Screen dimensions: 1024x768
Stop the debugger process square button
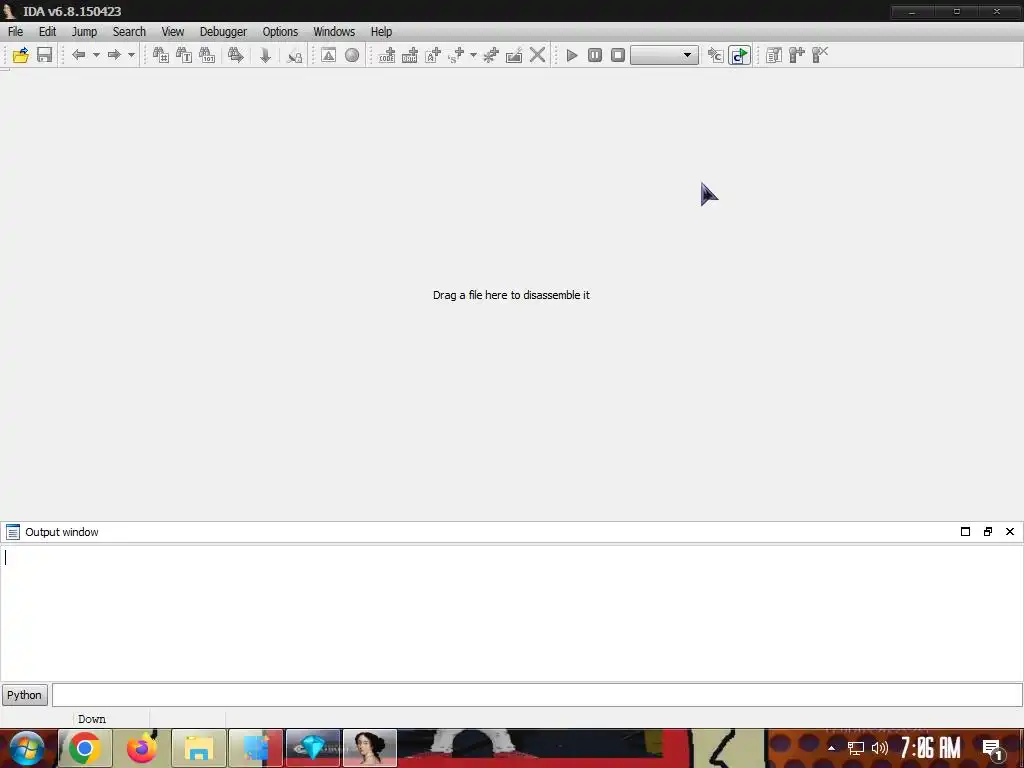coord(618,56)
